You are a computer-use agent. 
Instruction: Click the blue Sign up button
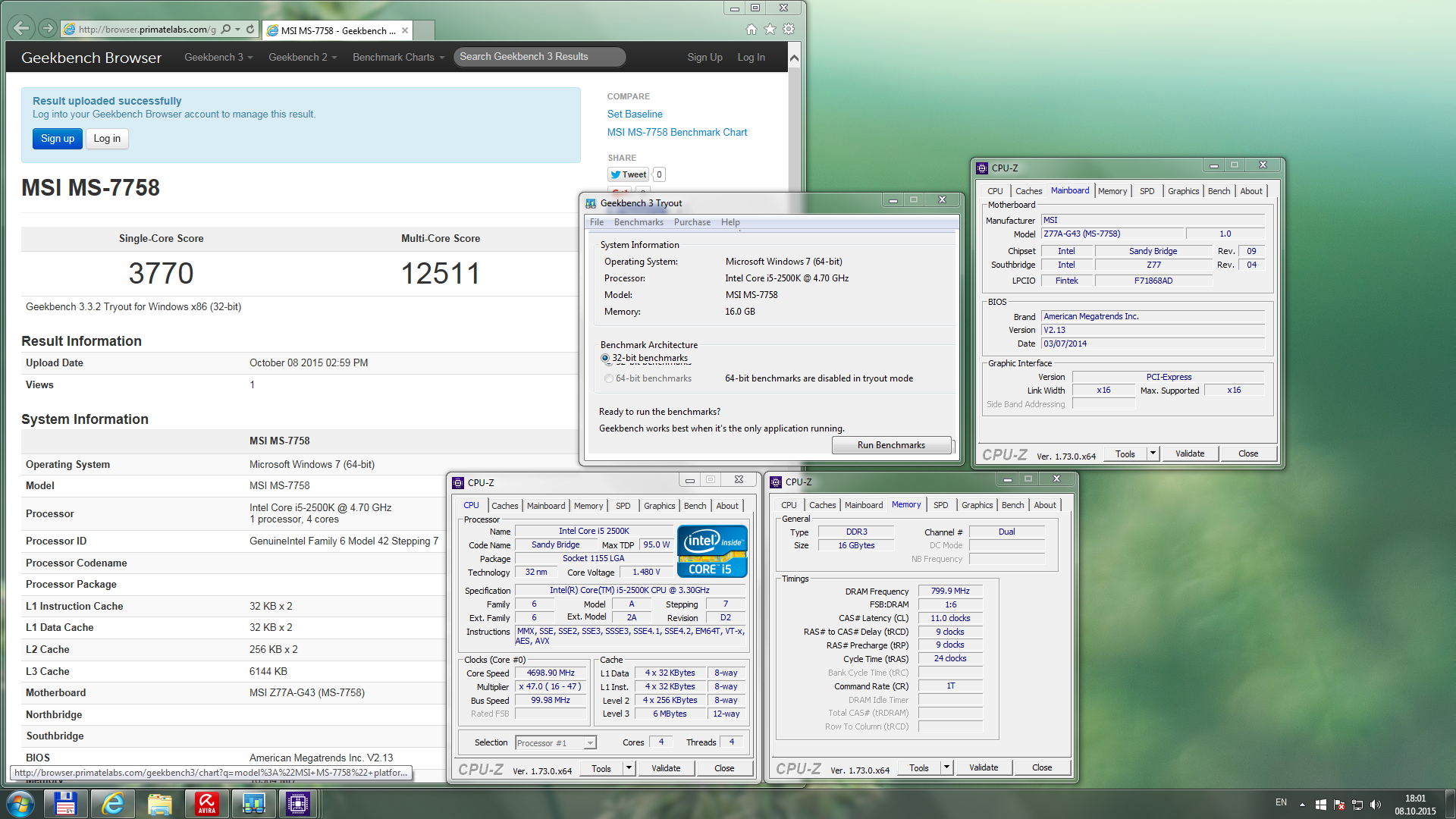58,139
